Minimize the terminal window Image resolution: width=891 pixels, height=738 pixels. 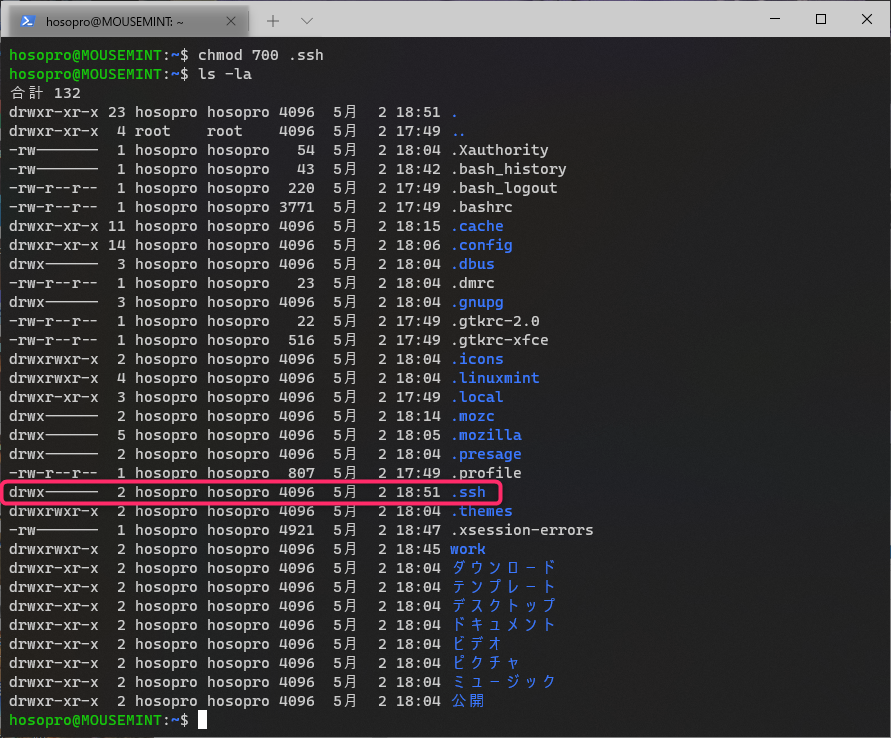775,19
